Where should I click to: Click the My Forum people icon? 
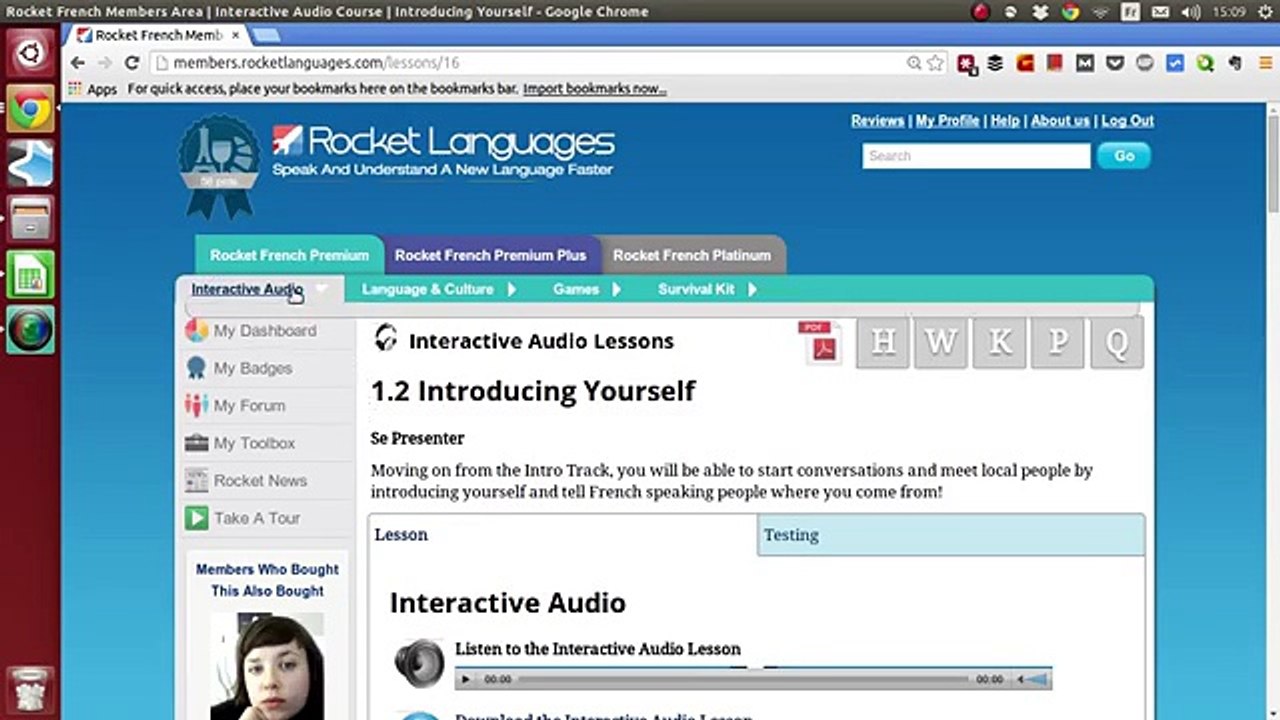[x=197, y=406]
